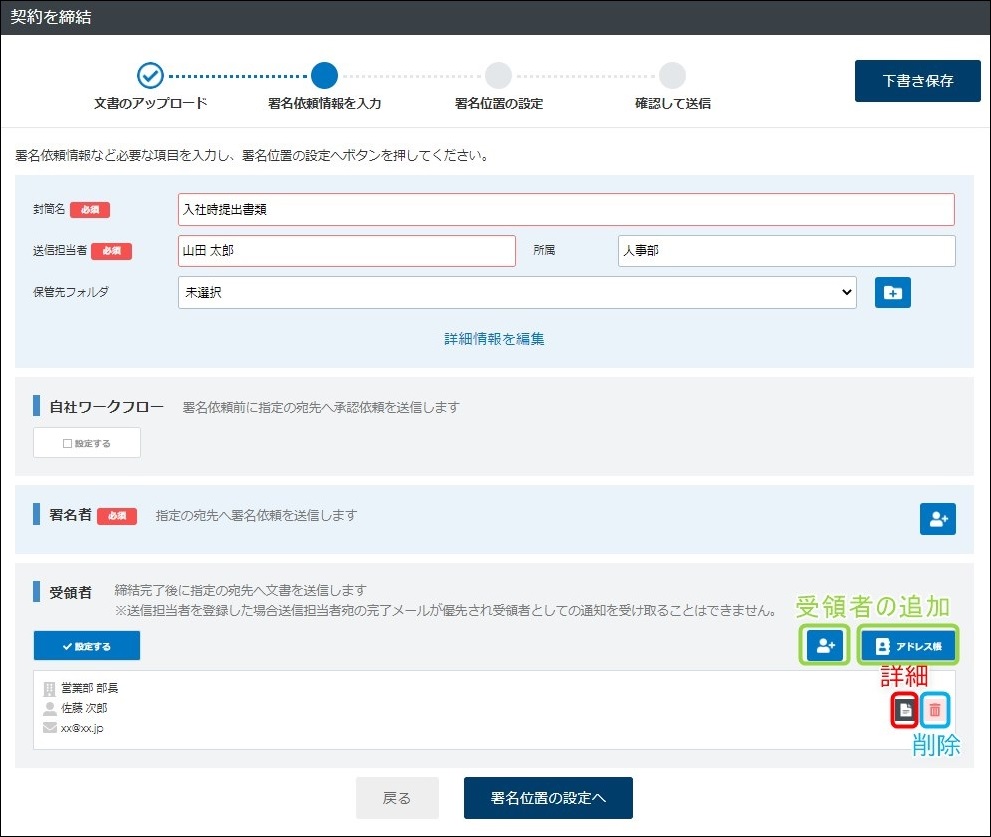Click the 確認して送信 step circle
Viewport: 991px width, 837px height.
672,75
